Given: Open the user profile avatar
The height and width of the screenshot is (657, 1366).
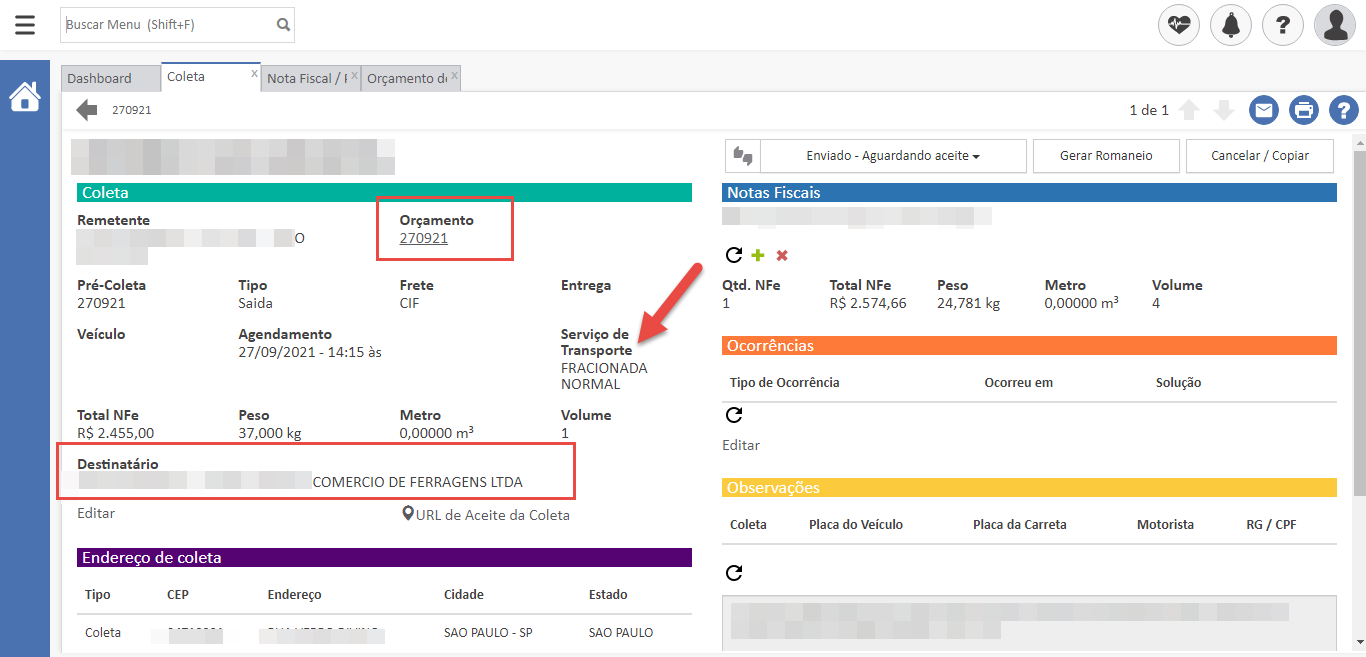Looking at the screenshot, I should pyautogui.click(x=1335, y=25).
